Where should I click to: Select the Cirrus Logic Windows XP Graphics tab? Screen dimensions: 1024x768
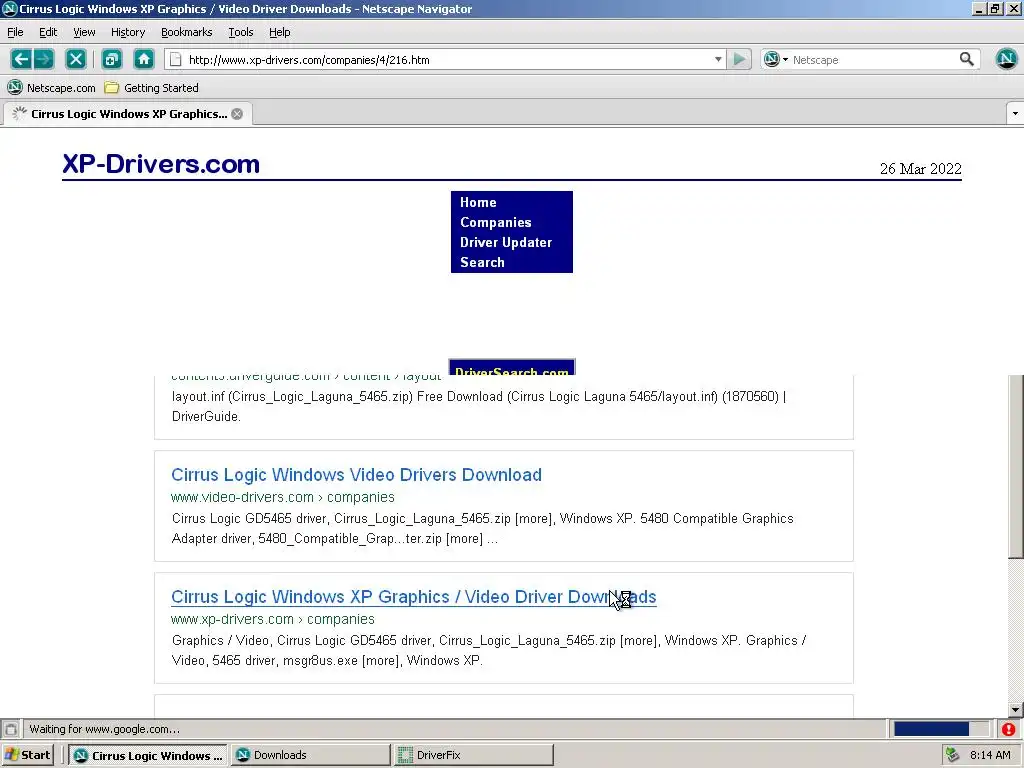(128, 114)
